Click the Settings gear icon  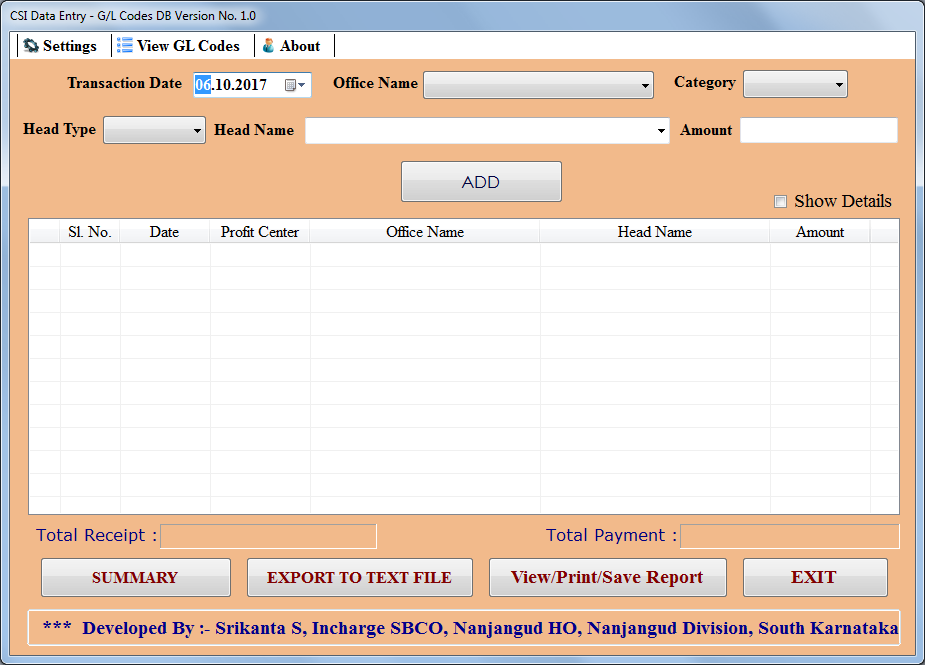point(29,45)
